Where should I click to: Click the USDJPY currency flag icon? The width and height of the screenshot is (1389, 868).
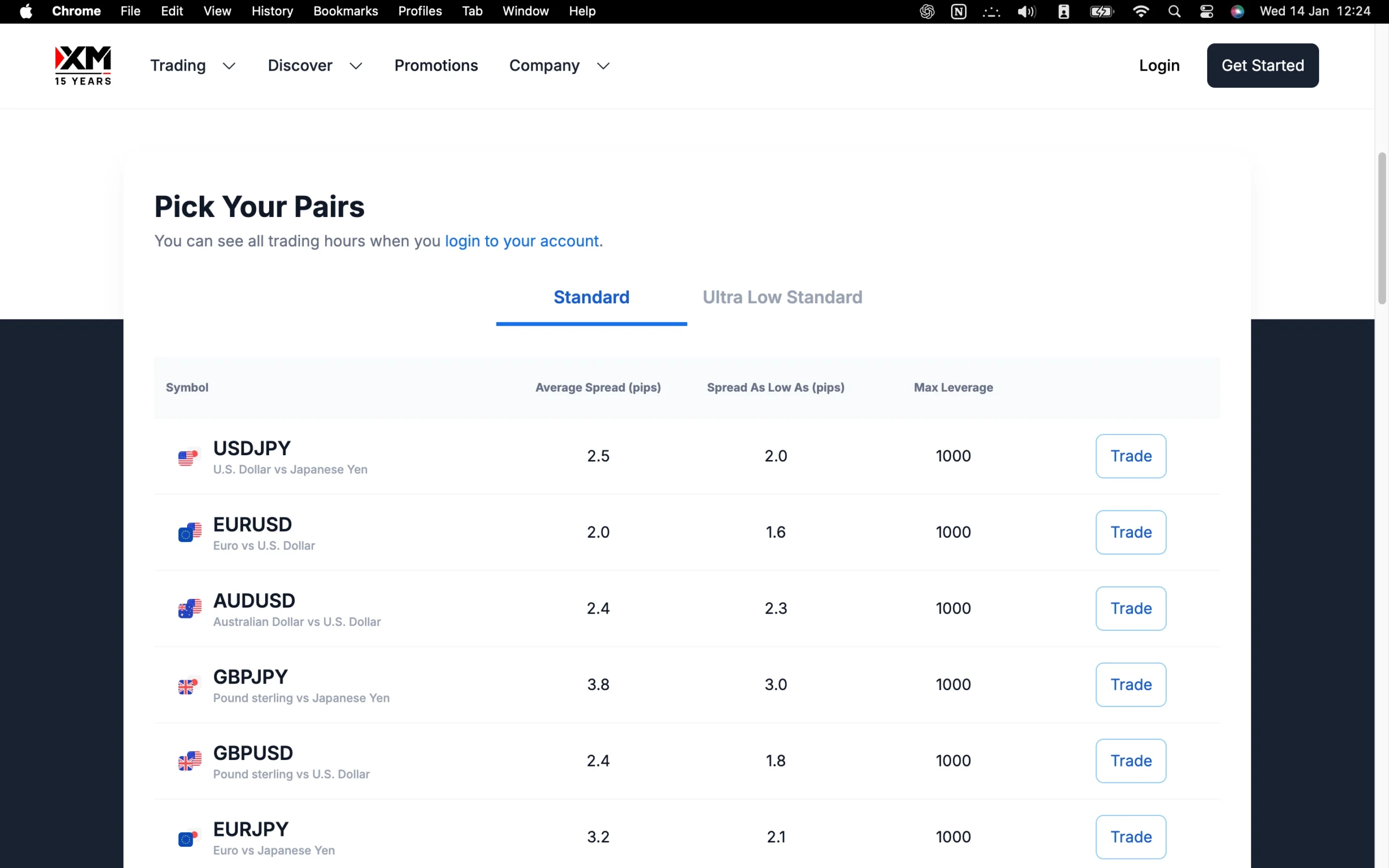189,457
